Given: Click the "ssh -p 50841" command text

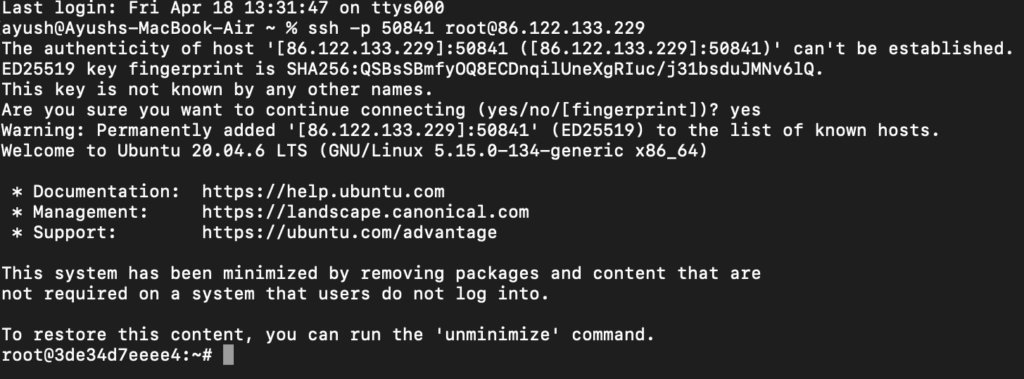Looking at the screenshot, I should click(371, 29).
